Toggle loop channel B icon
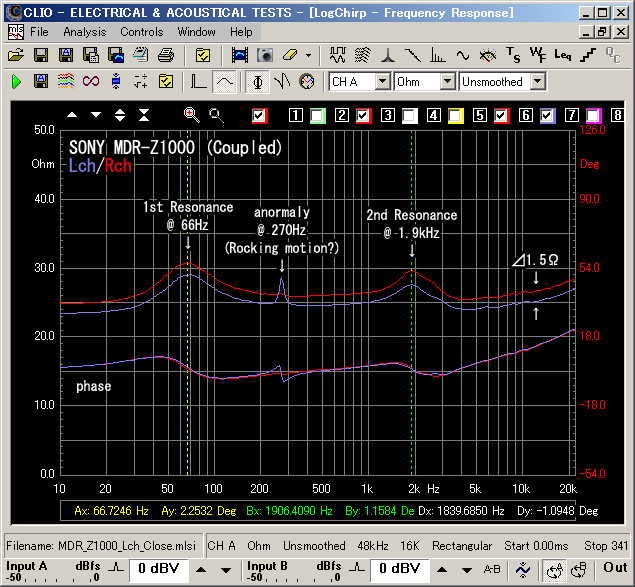 [579, 570]
